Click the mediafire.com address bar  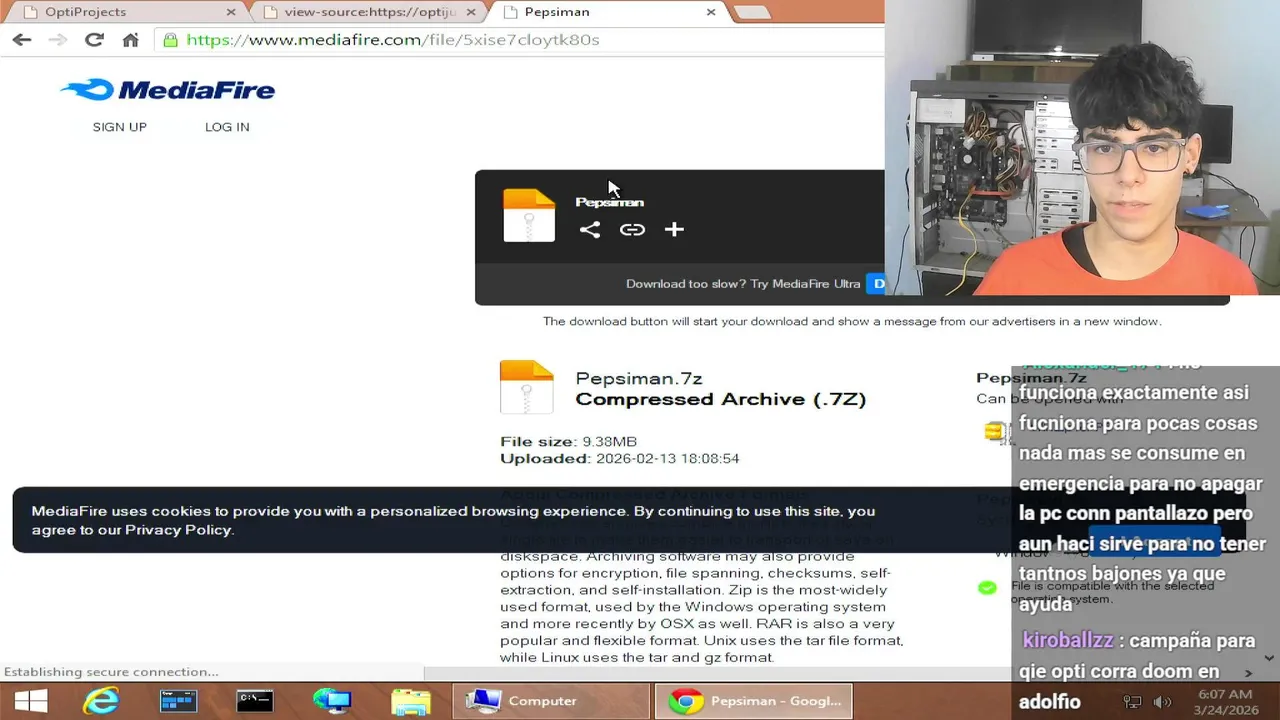(x=520, y=40)
